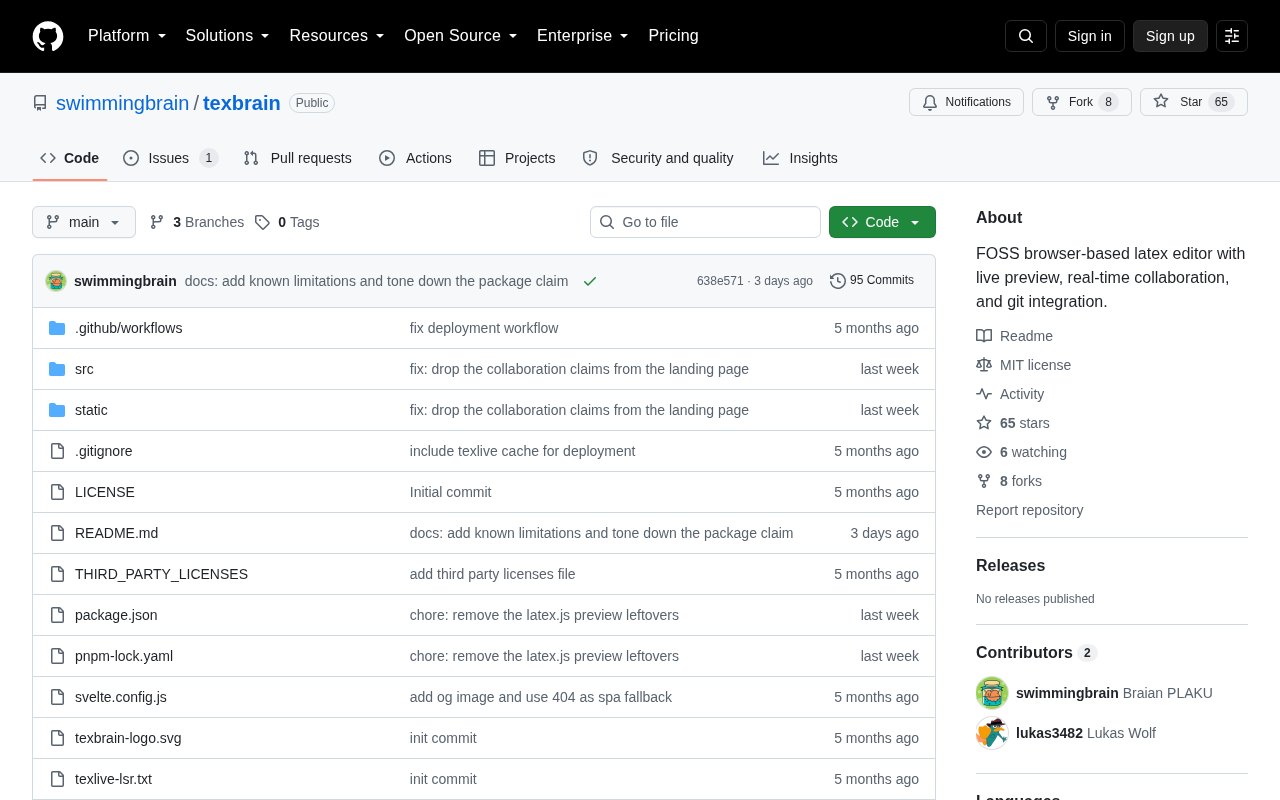Image resolution: width=1280 pixels, height=800 pixels.
Task: Expand the Platform menu
Action: 127,36
